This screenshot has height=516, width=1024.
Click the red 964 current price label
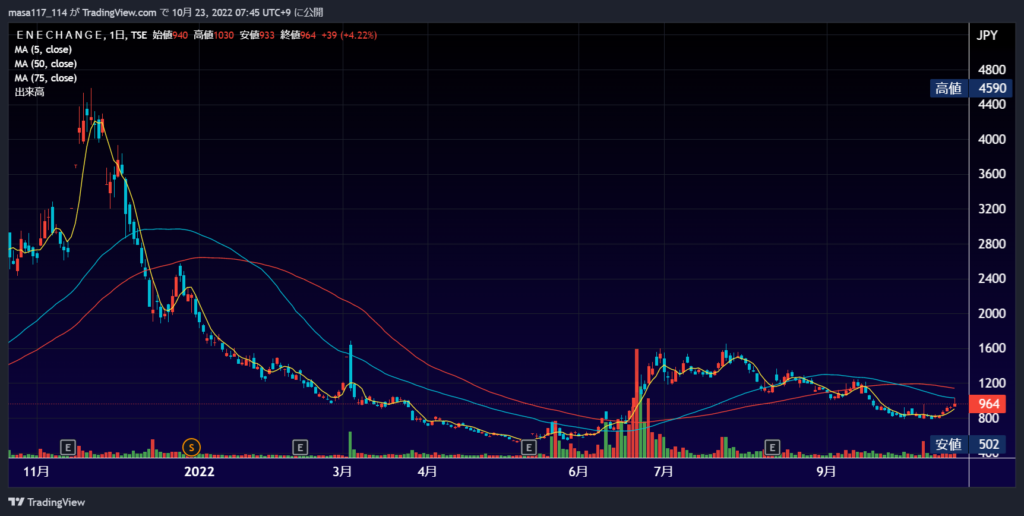click(988, 404)
